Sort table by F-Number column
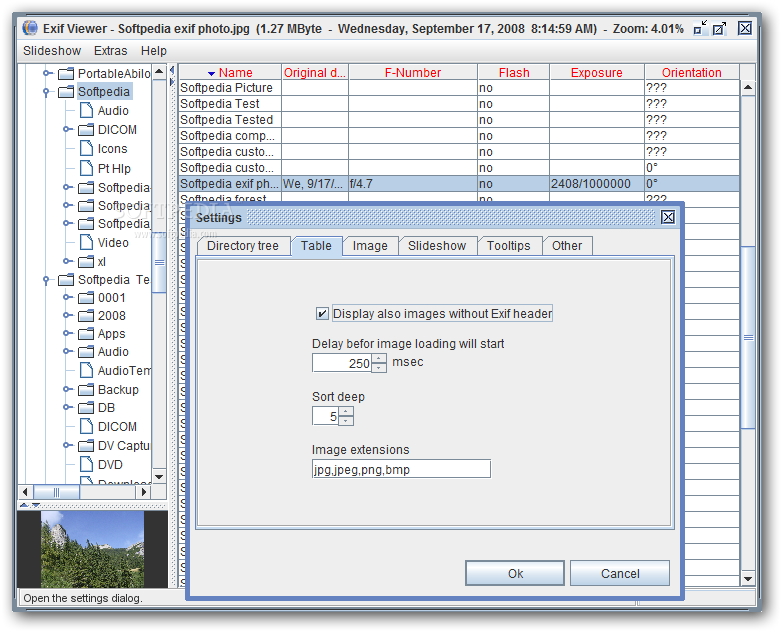The height and width of the screenshot is (632, 782). (x=413, y=73)
